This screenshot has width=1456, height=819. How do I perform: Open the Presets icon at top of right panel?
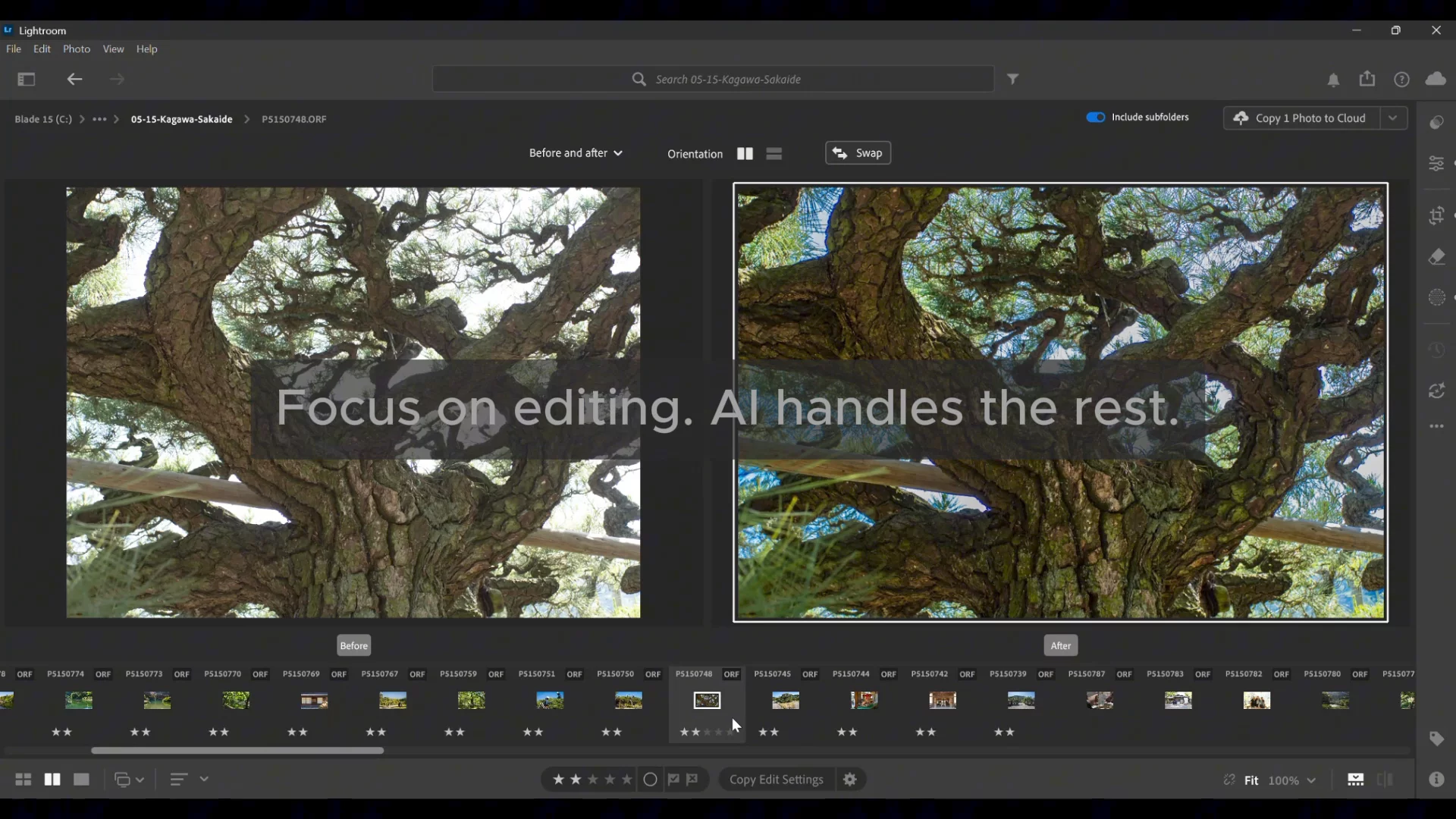[1436, 123]
